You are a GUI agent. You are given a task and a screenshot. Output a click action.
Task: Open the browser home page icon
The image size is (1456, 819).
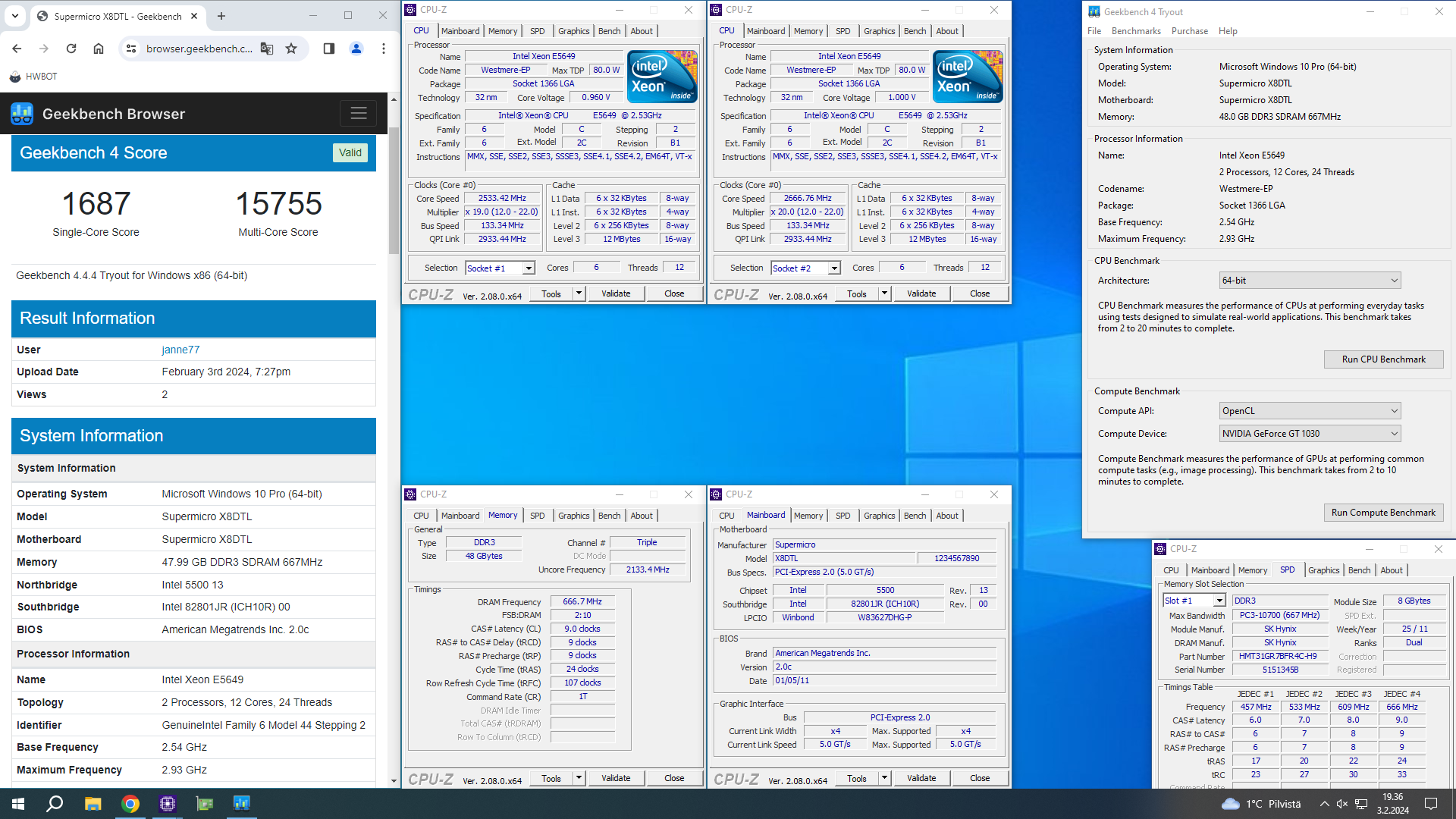pyautogui.click(x=99, y=49)
